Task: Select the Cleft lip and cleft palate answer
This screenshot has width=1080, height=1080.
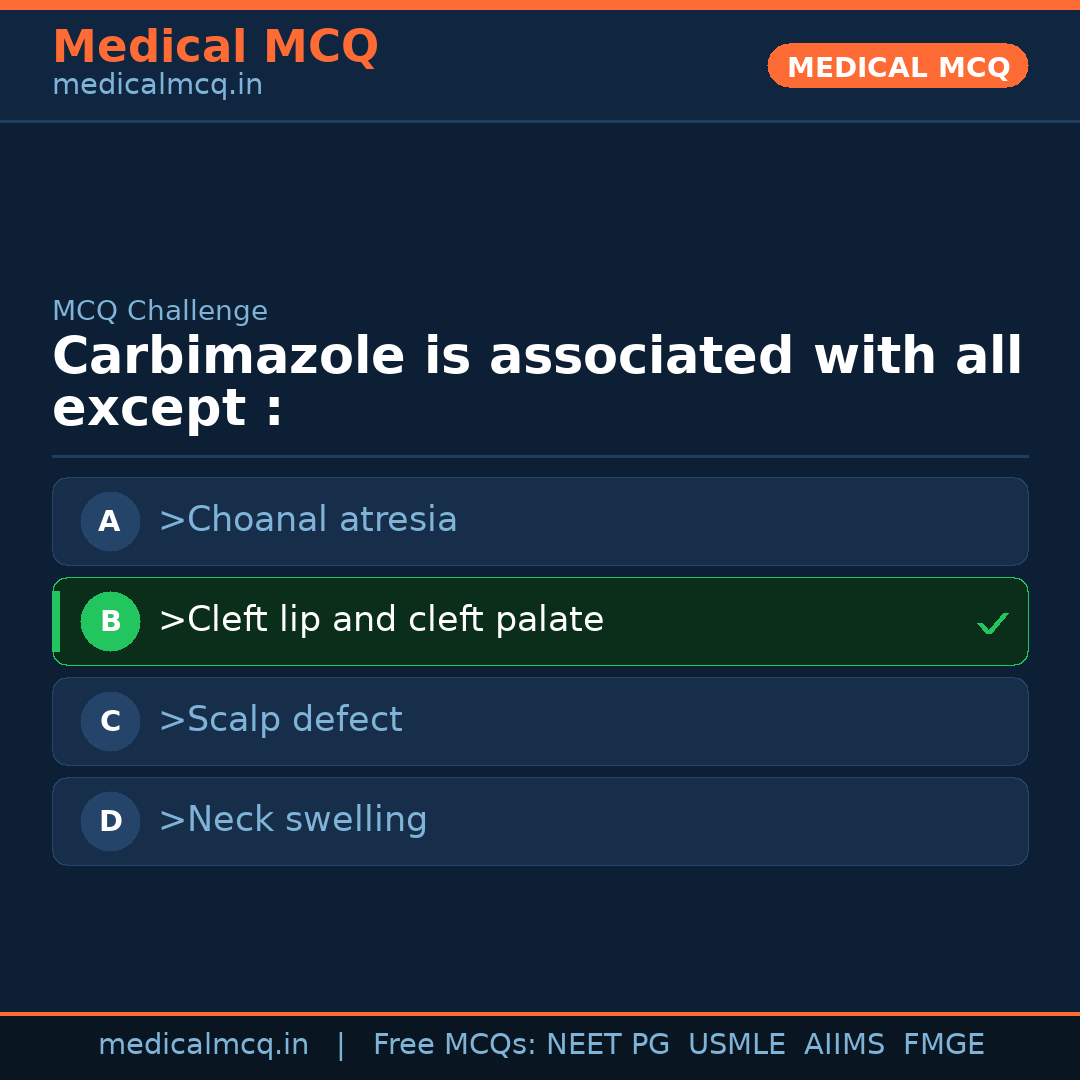Action: [381, 620]
